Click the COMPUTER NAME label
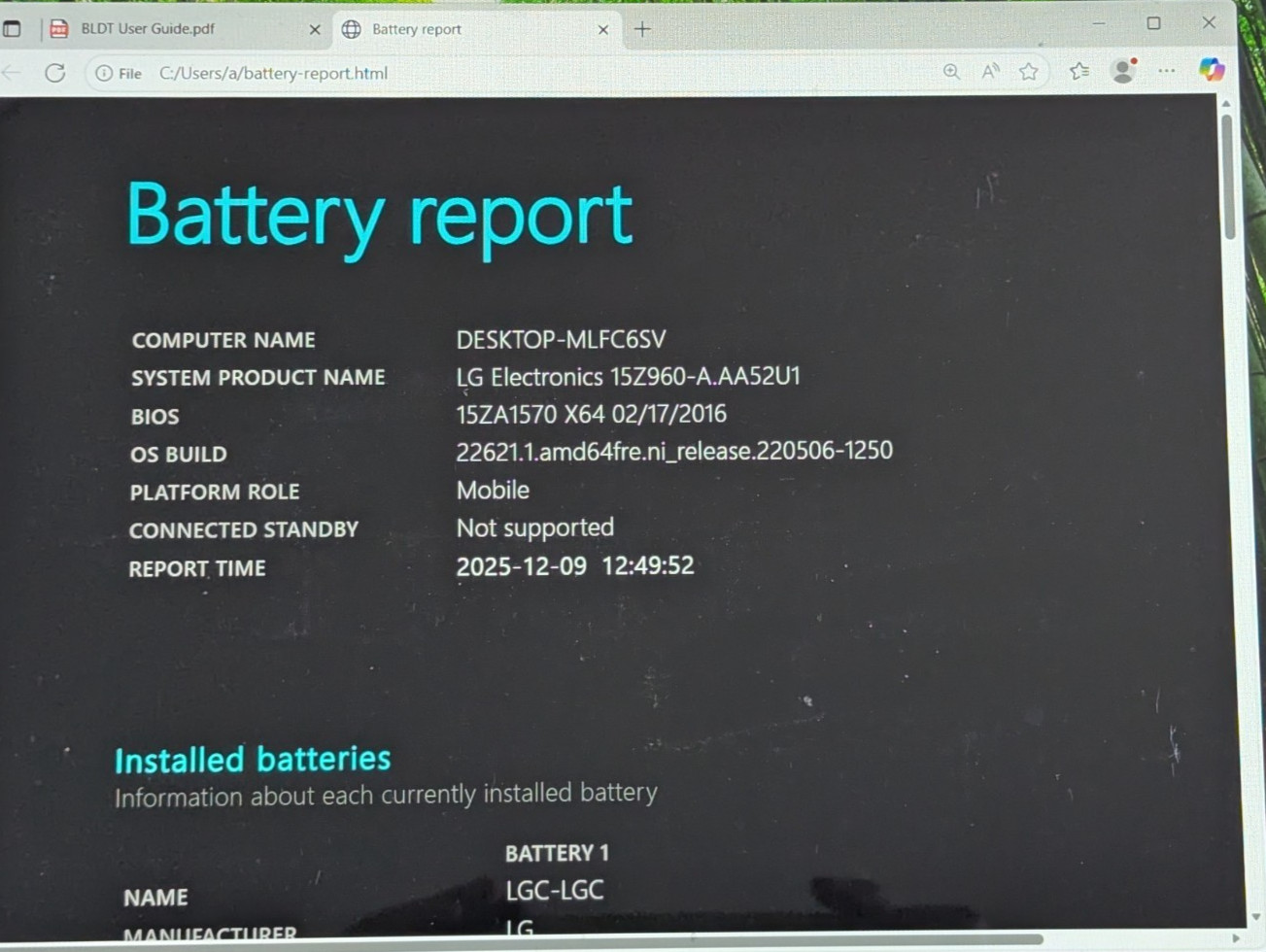The height and width of the screenshot is (952, 1266). (x=223, y=340)
